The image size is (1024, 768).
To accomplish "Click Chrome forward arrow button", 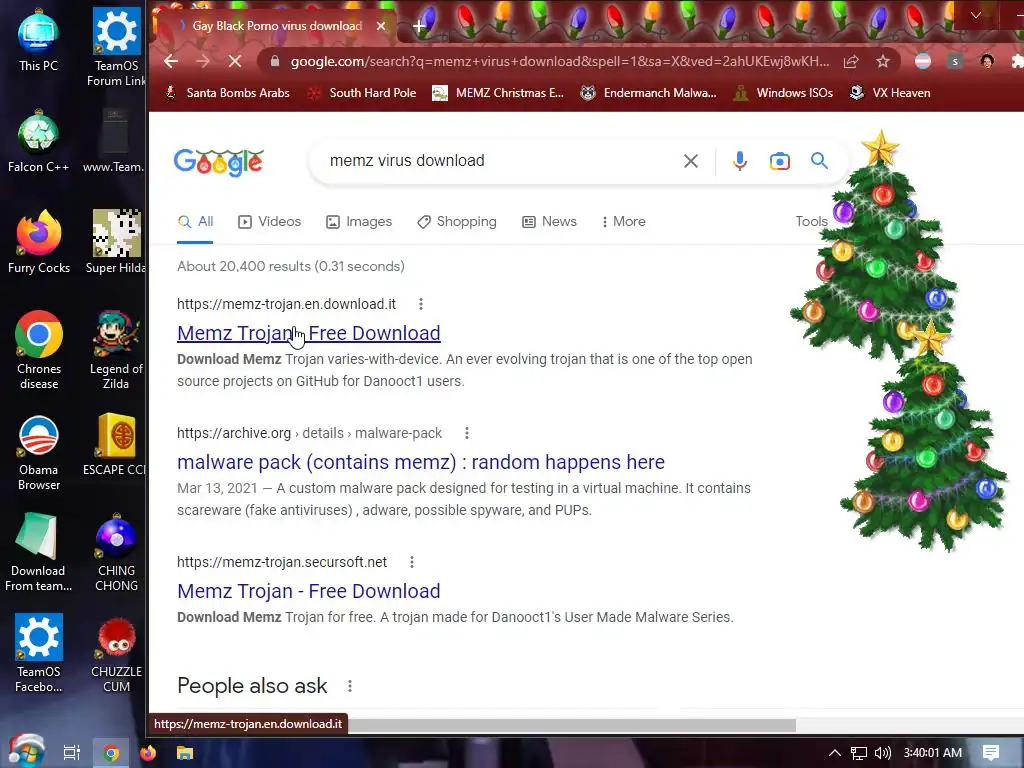I will (x=203, y=61).
